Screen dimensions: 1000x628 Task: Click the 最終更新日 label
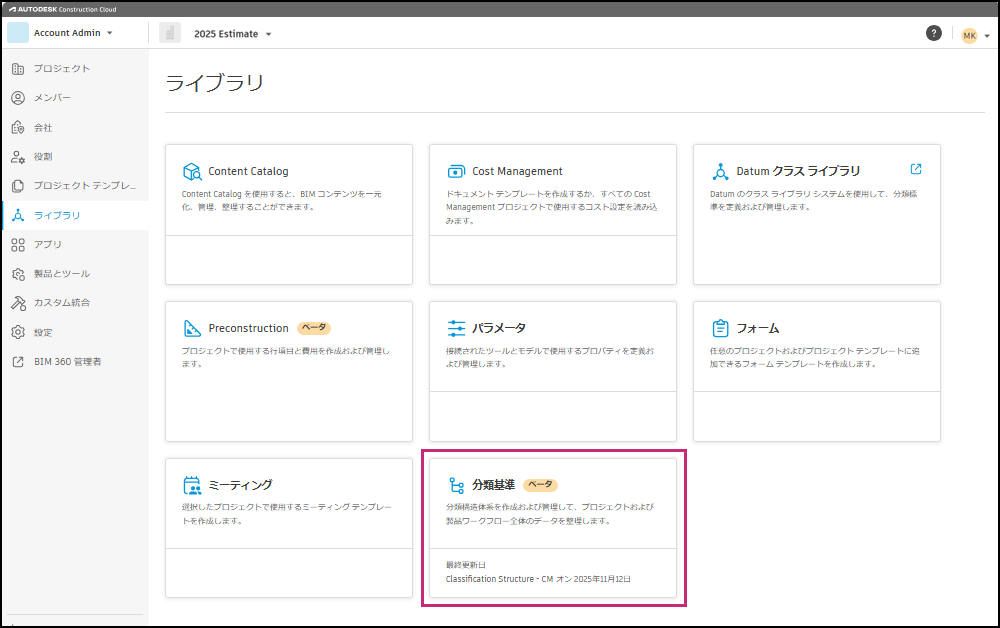coord(466,565)
